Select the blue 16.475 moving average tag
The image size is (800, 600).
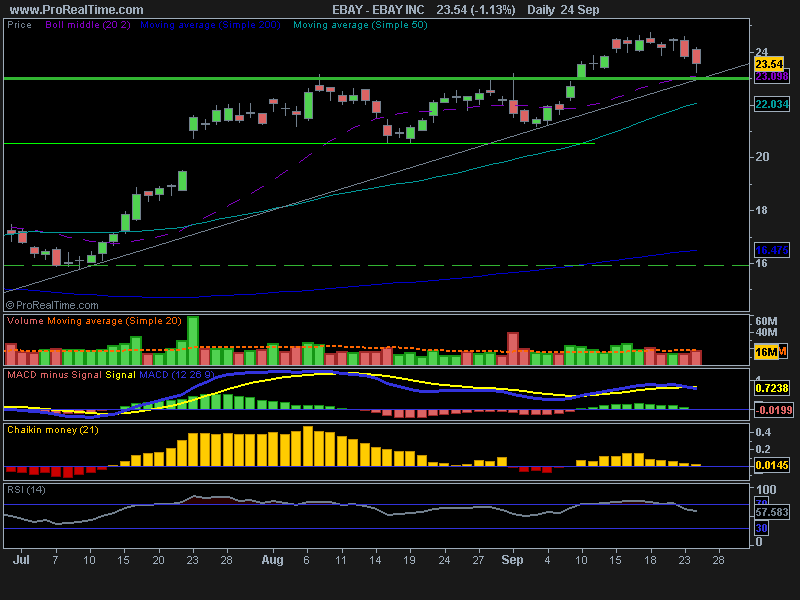tap(772, 250)
